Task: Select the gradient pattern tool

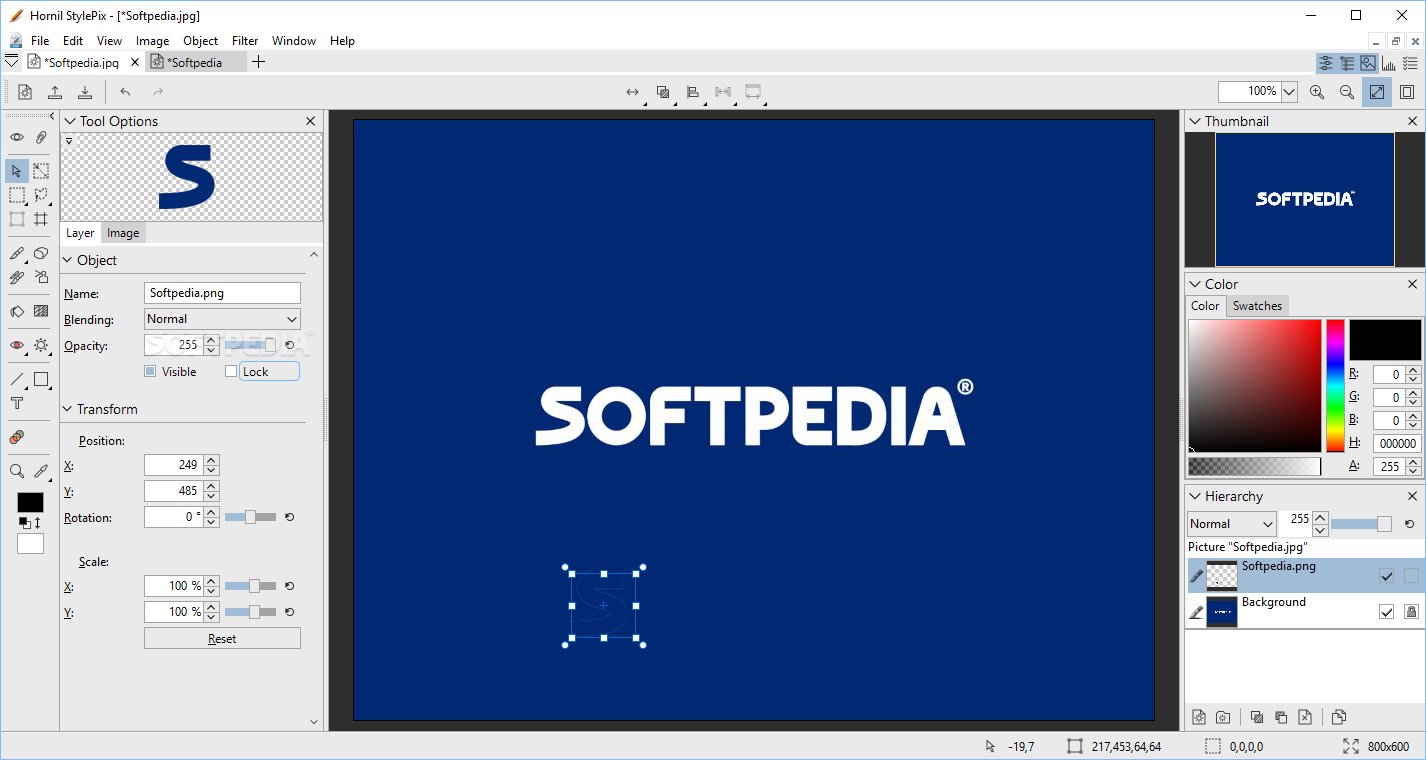Action: pyautogui.click(x=41, y=311)
